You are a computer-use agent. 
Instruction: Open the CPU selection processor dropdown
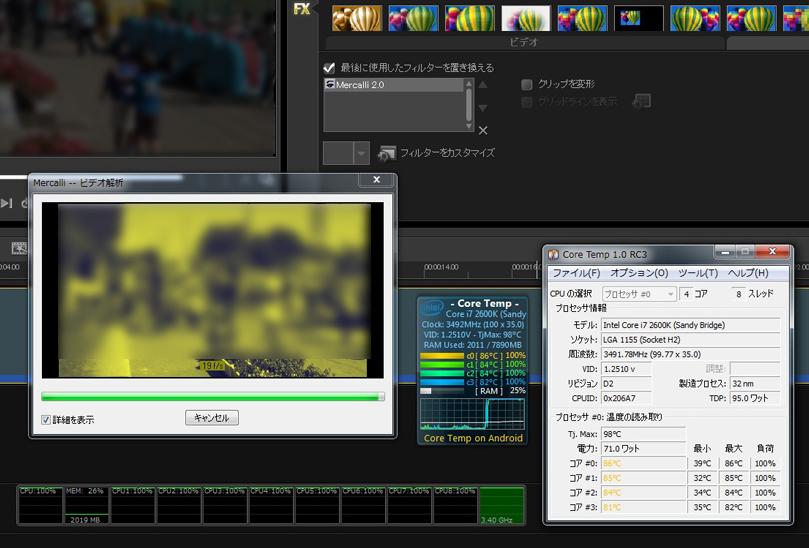click(x=639, y=294)
